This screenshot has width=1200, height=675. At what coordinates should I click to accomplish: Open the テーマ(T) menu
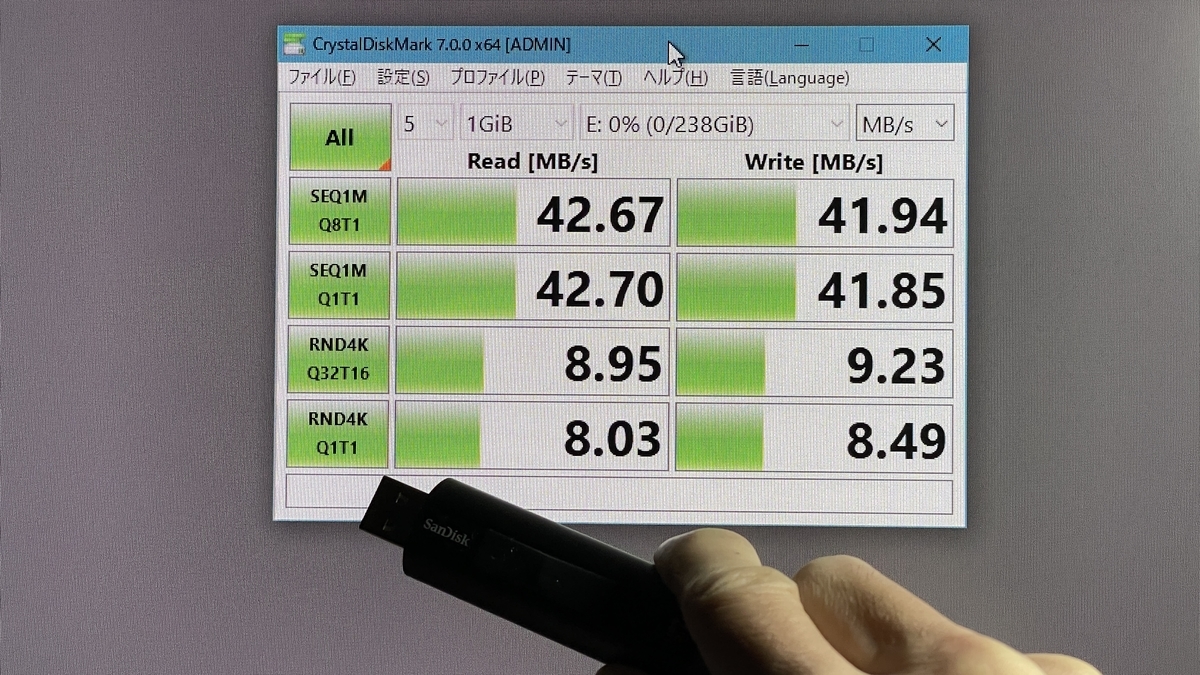(x=594, y=77)
